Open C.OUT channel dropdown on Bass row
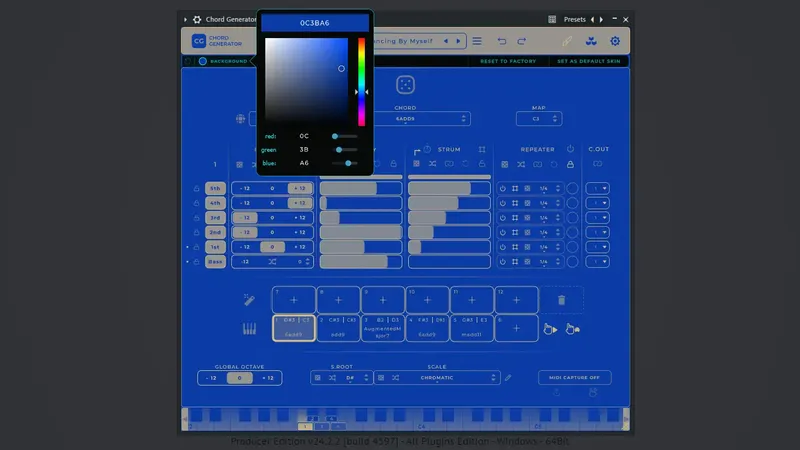This screenshot has height=450, width=800. coord(597,262)
